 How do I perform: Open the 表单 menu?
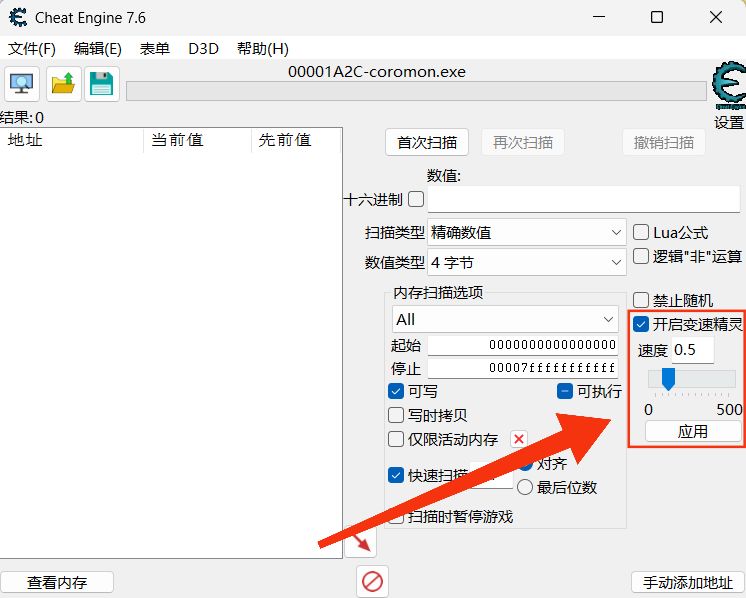pyautogui.click(x=155, y=49)
